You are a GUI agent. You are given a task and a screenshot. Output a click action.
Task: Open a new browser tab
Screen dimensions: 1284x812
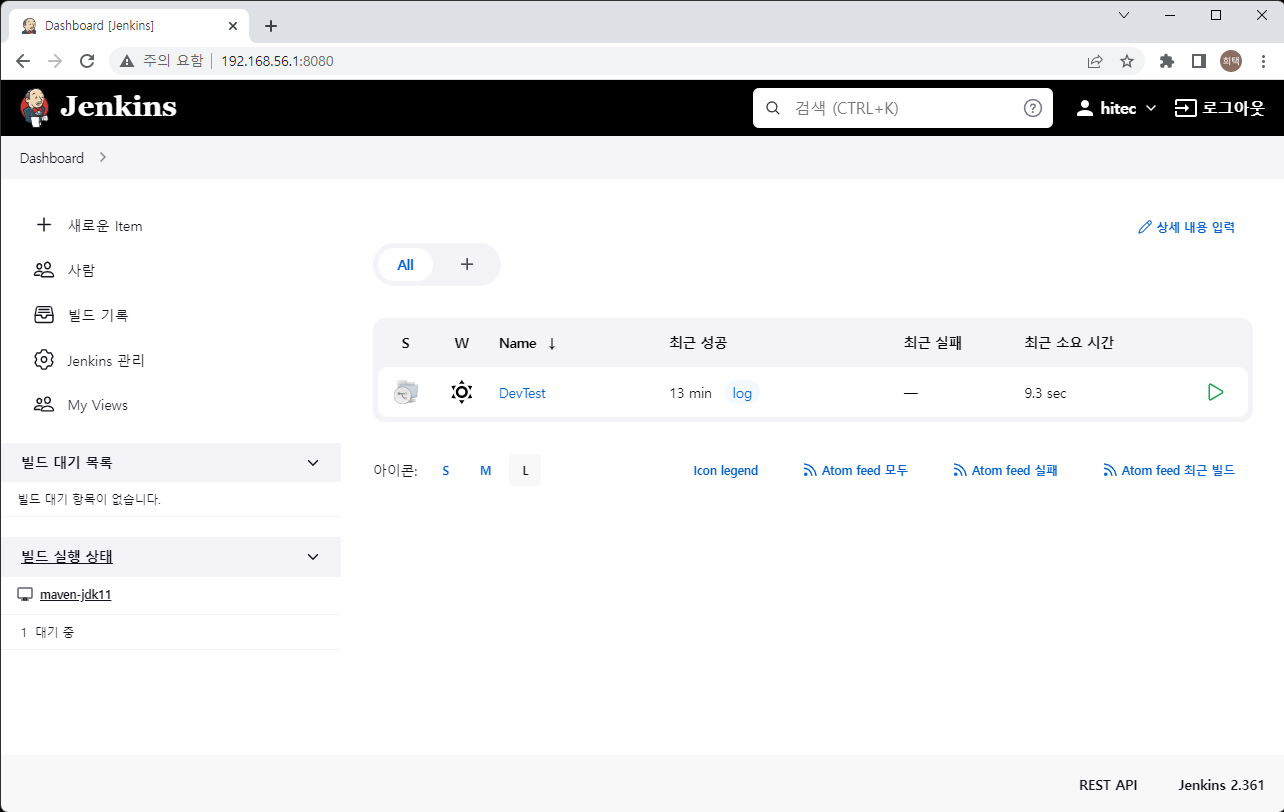tap(270, 26)
